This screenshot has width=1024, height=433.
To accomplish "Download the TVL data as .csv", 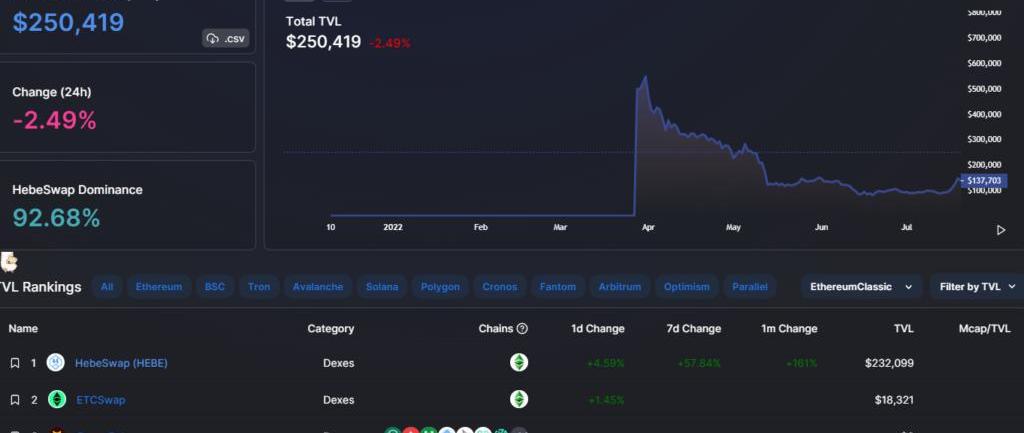I will pos(225,39).
